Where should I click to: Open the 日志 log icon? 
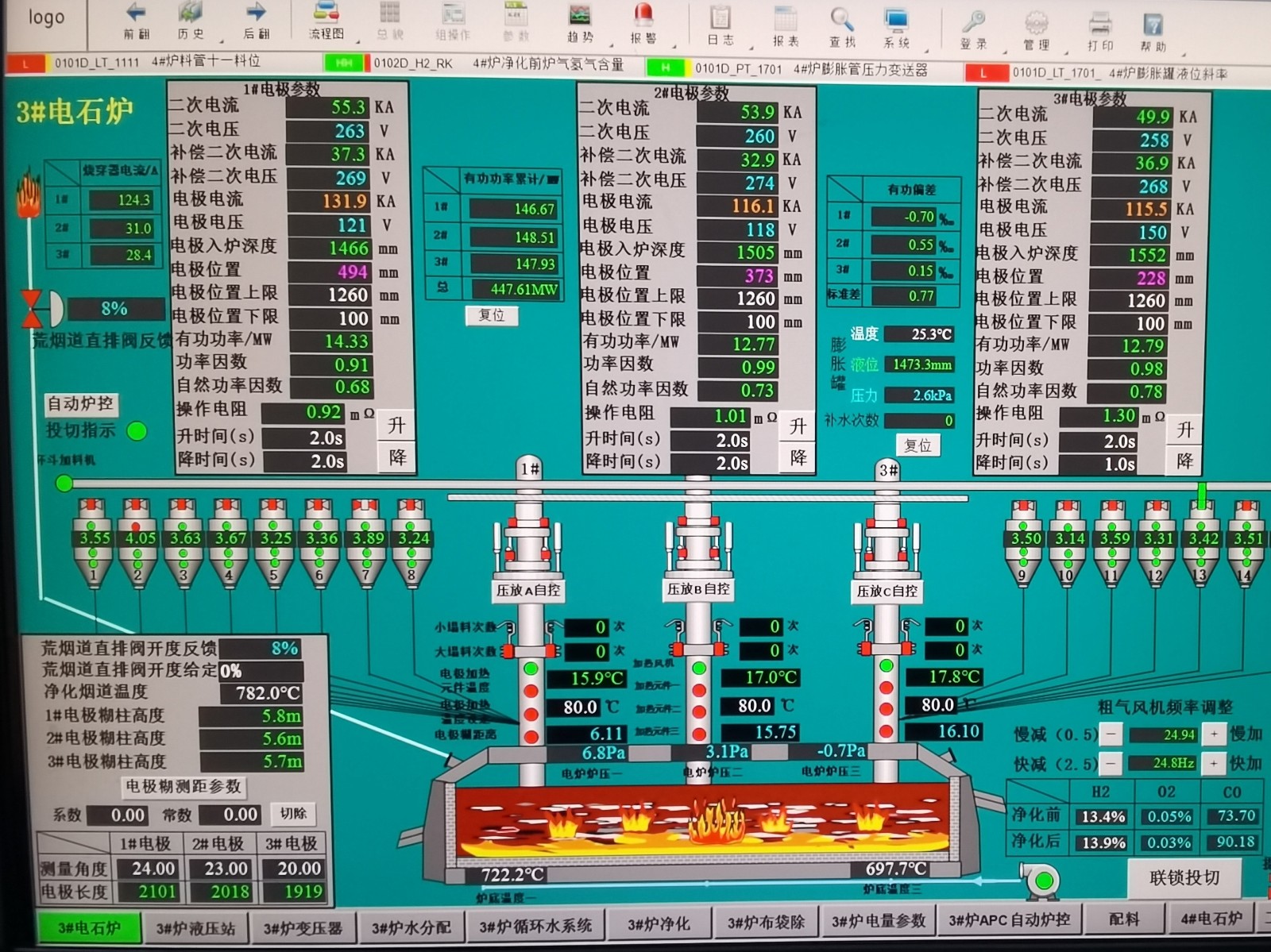(x=720, y=17)
